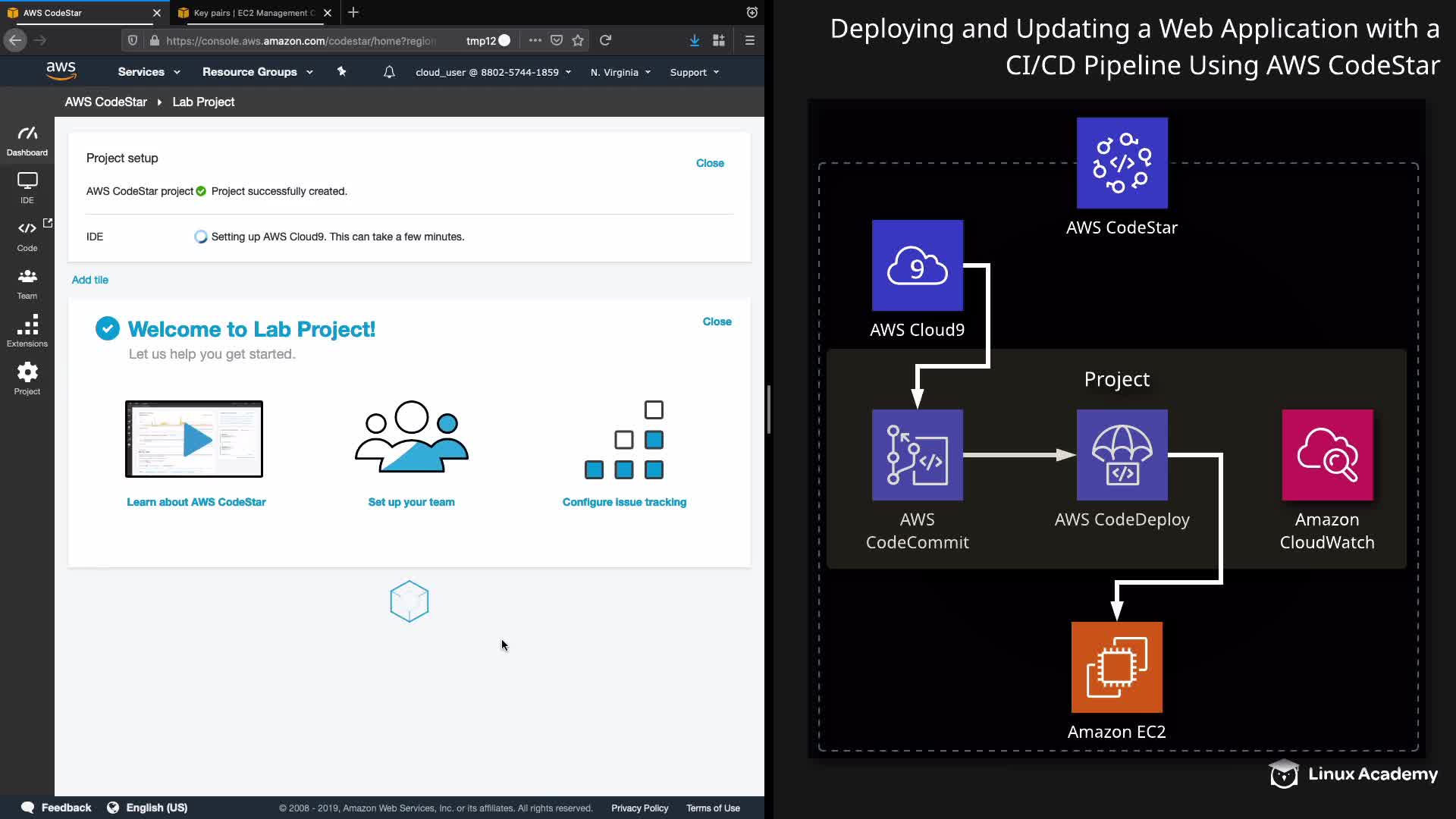
Task: Open the Dashboard sidebar icon
Action: [27, 140]
